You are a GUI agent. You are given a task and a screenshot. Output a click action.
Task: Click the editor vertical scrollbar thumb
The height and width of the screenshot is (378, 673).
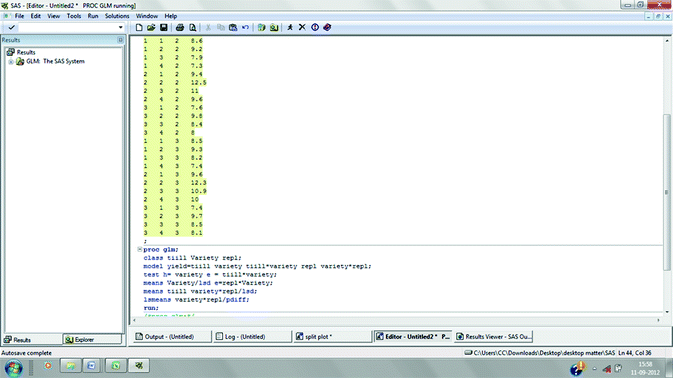tap(667, 192)
